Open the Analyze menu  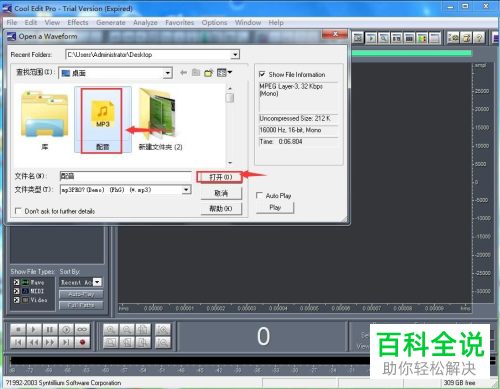point(145,23)
